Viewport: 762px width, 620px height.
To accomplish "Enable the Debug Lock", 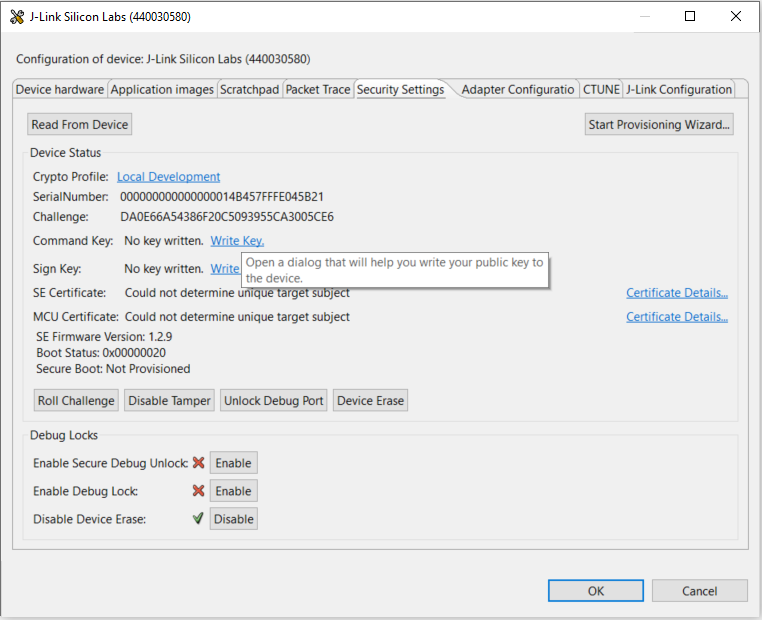I will click(233, 491).
